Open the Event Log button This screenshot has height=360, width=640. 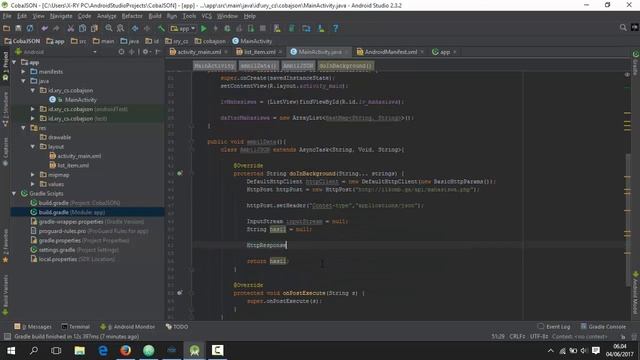554,327
